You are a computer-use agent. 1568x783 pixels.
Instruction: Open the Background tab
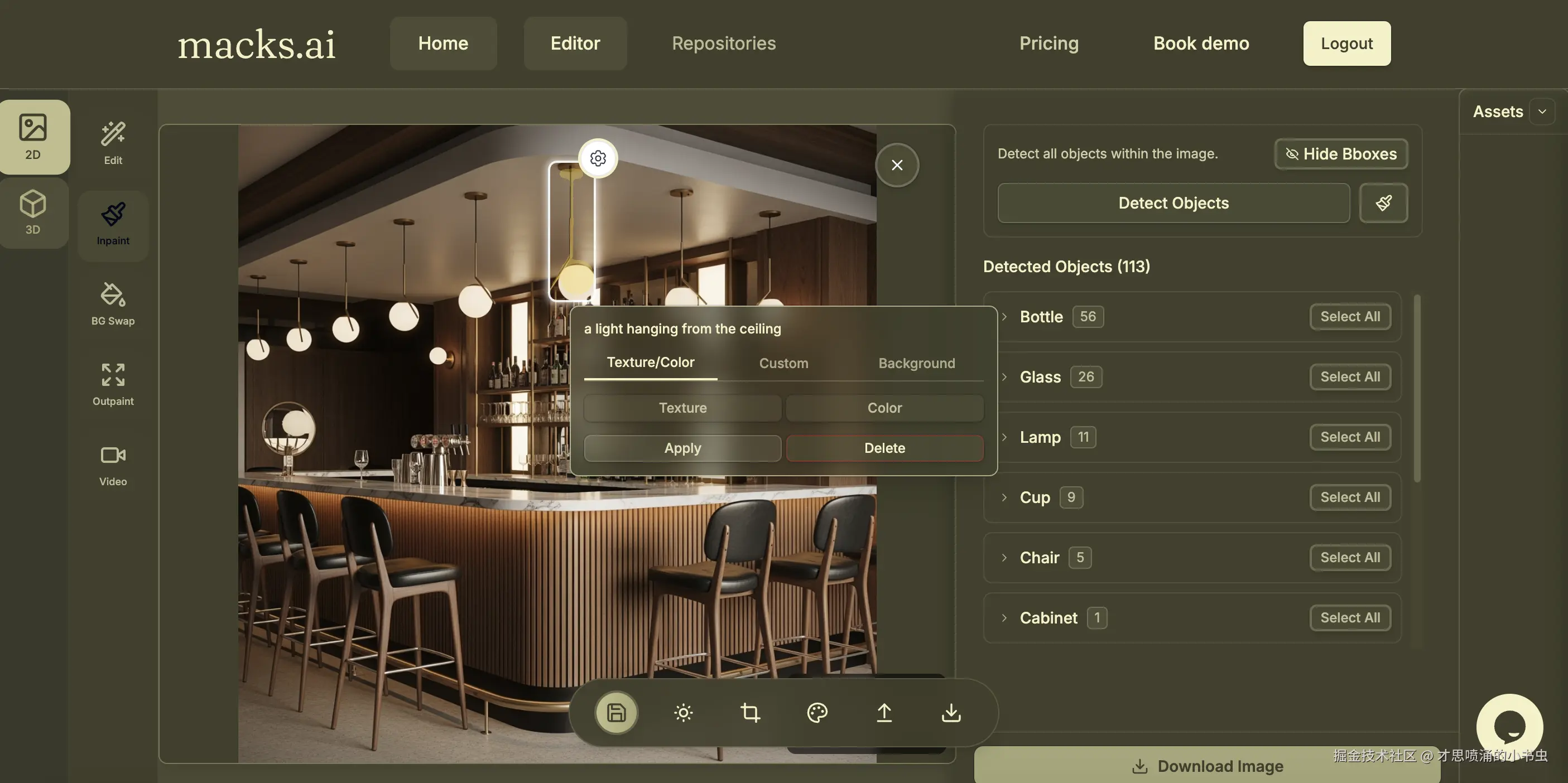[916, 363]
